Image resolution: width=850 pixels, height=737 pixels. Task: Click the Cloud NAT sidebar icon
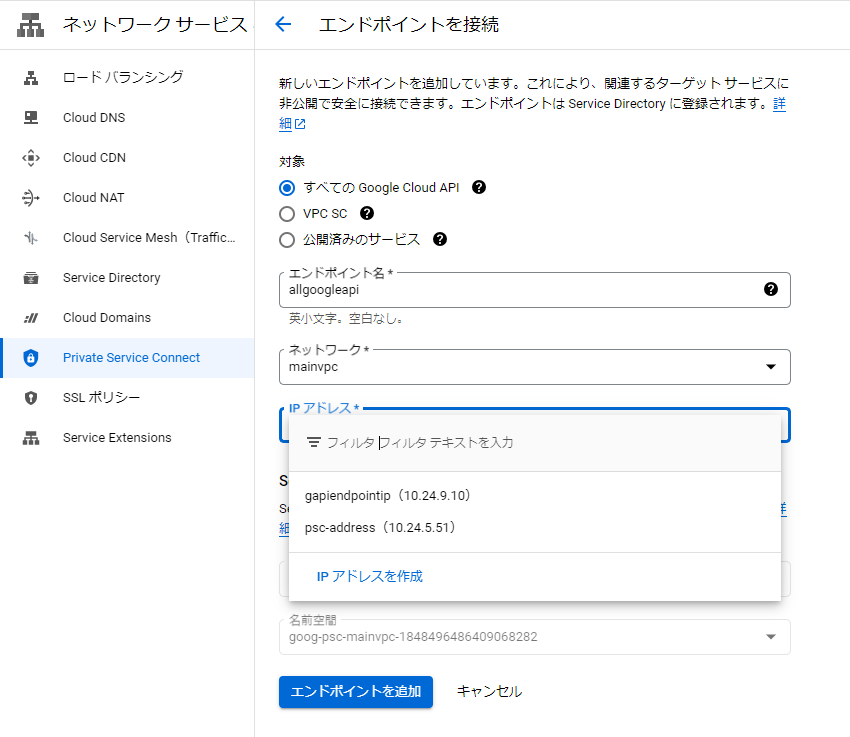pos(31,198)
